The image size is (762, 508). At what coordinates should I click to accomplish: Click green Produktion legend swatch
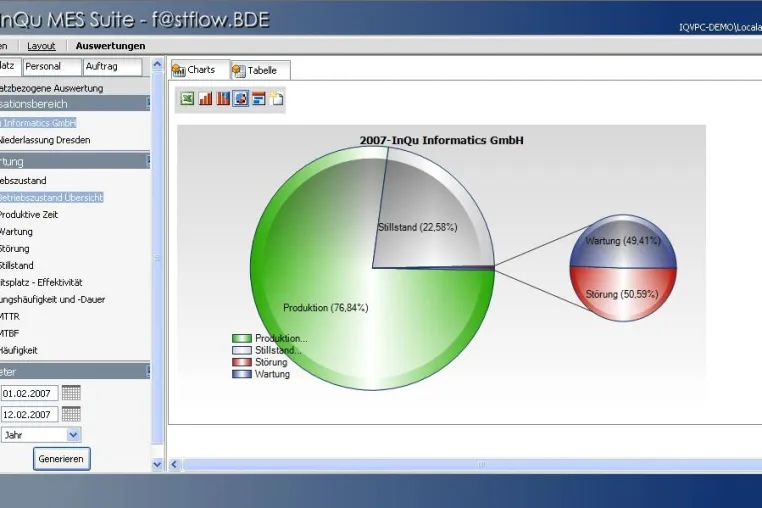pos(242,338)
